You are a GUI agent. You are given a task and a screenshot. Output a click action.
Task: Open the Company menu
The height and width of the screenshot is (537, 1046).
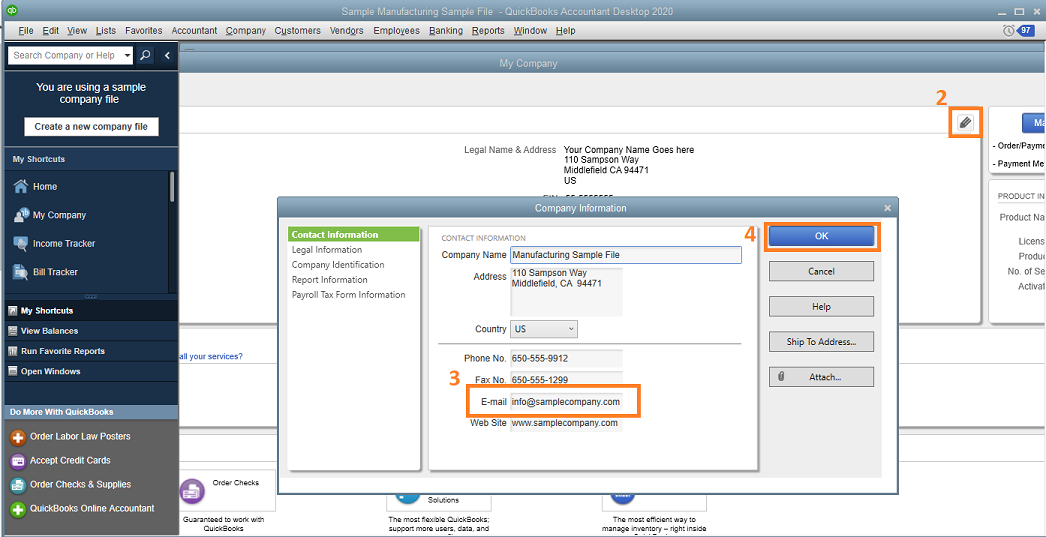[x=245, y=31]
